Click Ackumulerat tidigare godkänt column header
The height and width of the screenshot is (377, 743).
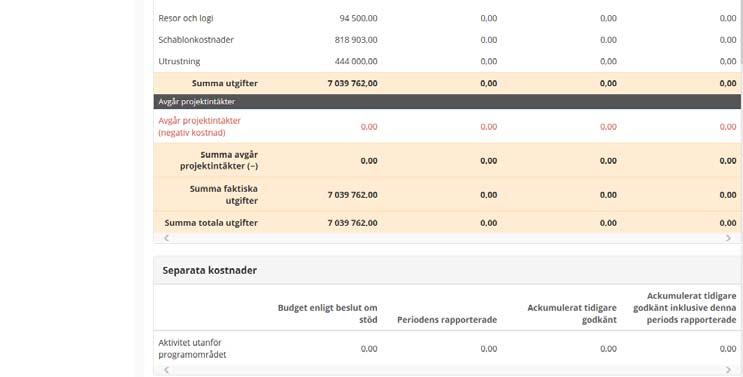coord(572,314)
